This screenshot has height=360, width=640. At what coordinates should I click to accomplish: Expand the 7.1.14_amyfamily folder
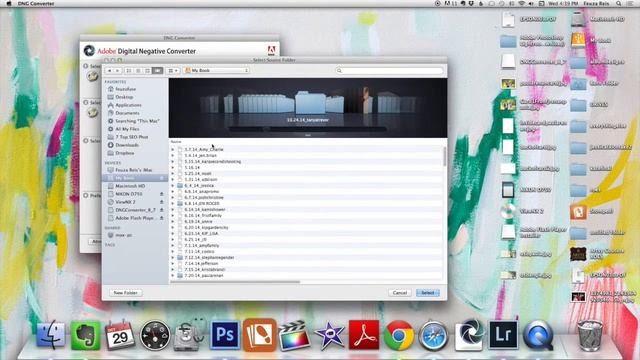172,245
